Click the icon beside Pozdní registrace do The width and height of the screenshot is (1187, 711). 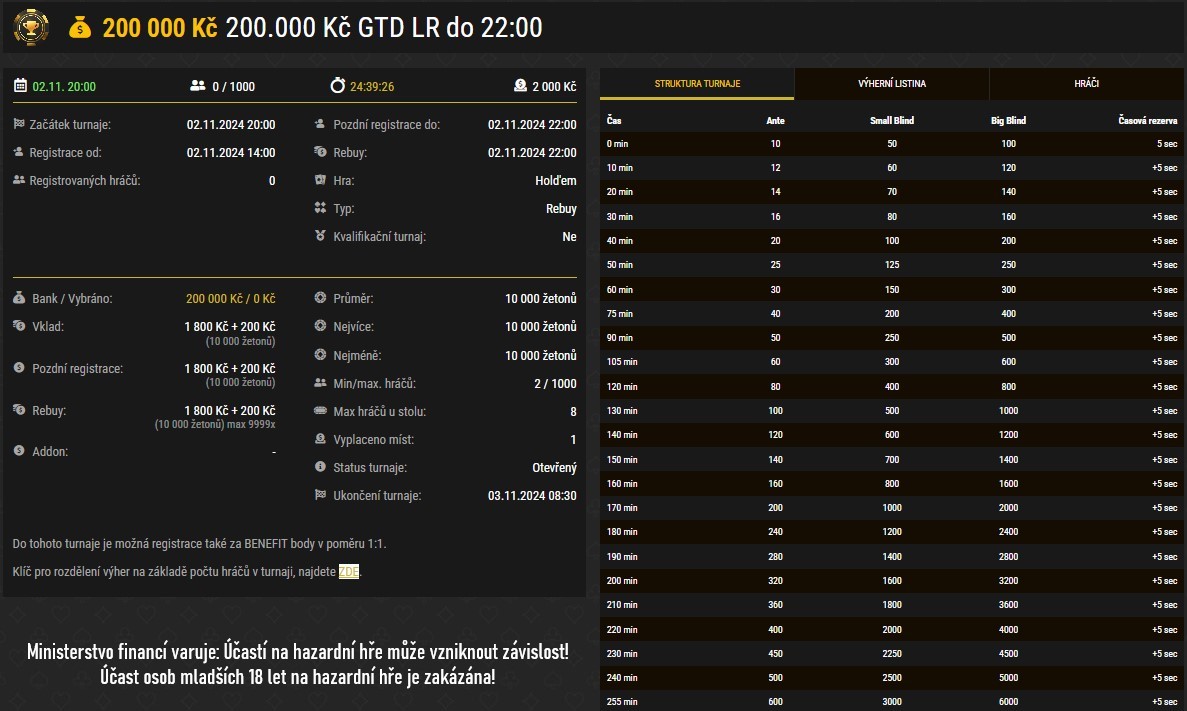[320, 123]
